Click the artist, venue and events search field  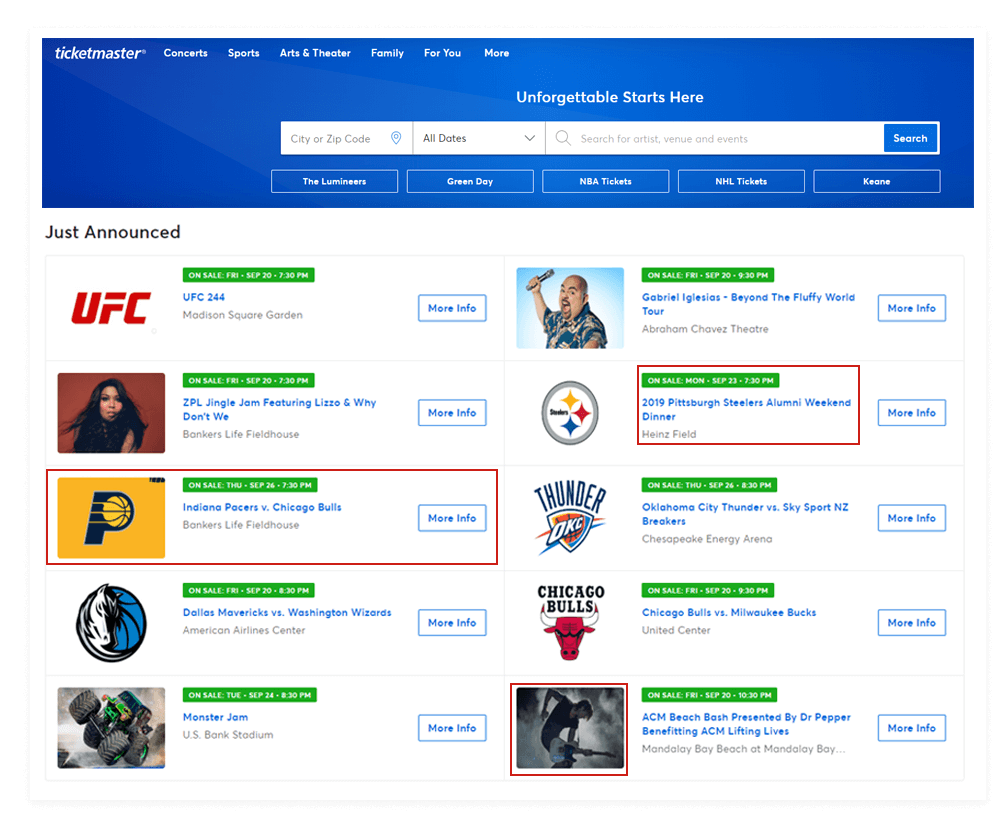[714, 138]
